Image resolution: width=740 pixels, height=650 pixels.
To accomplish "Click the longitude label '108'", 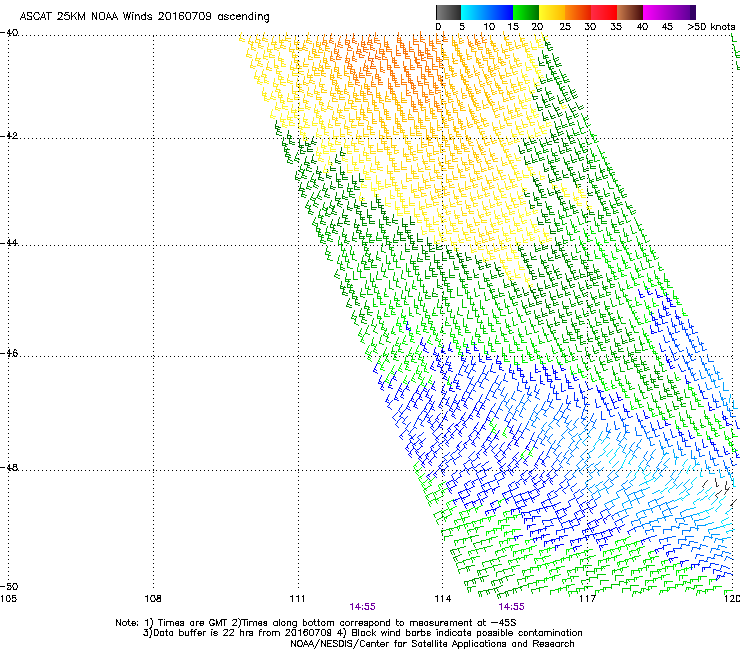I will coord(153,599).
